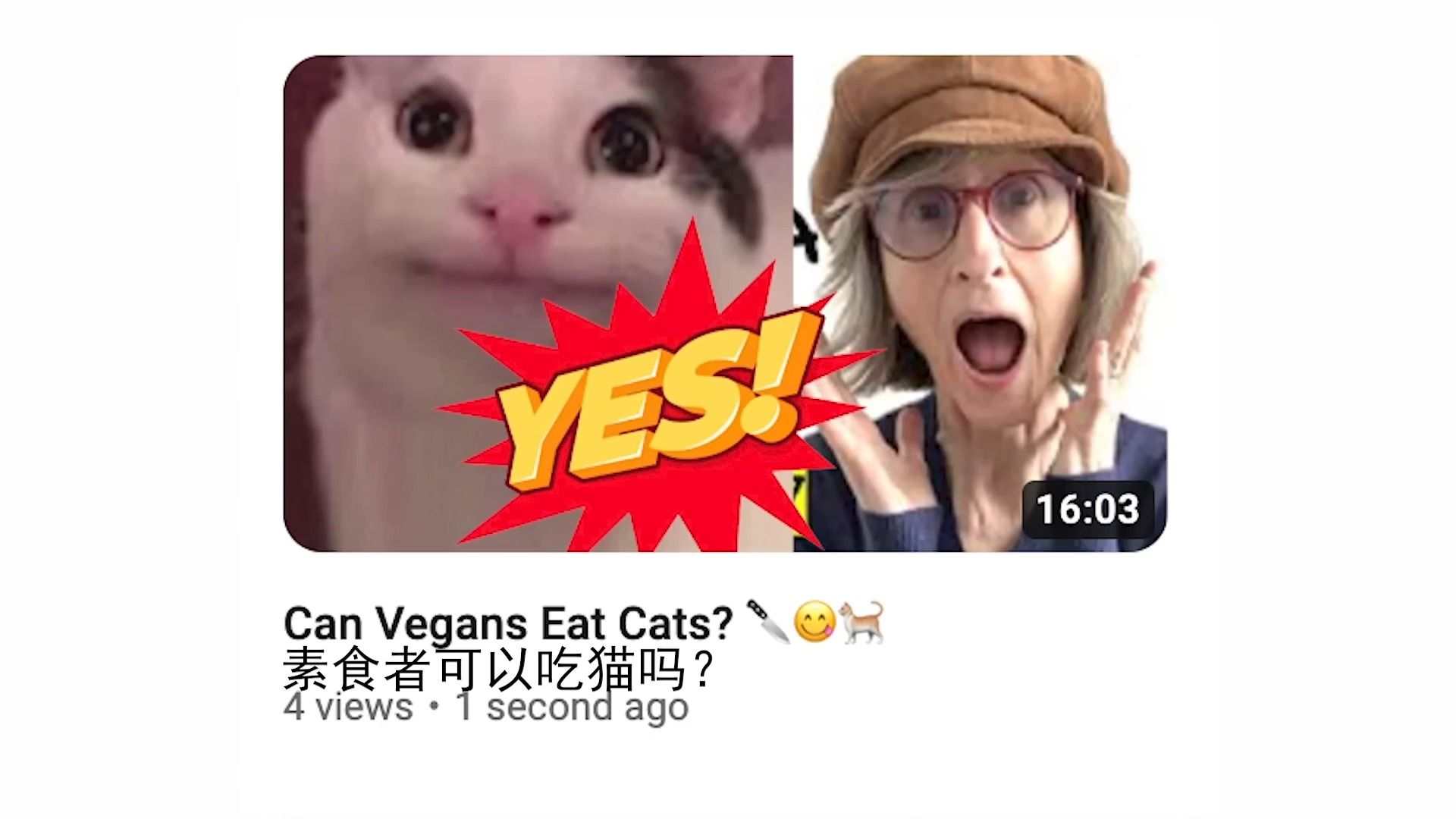The height and width of the screenshot is (819, 1456).
Task: Click the "4 views" count text
Action: point(348,707)
